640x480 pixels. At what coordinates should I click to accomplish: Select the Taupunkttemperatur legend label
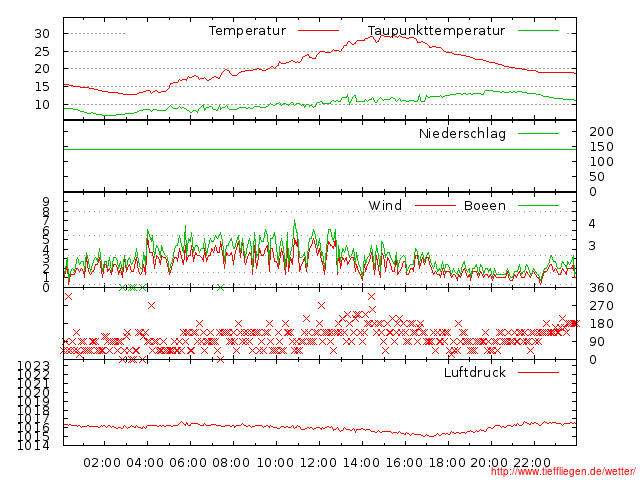click(x=436, y=31)
